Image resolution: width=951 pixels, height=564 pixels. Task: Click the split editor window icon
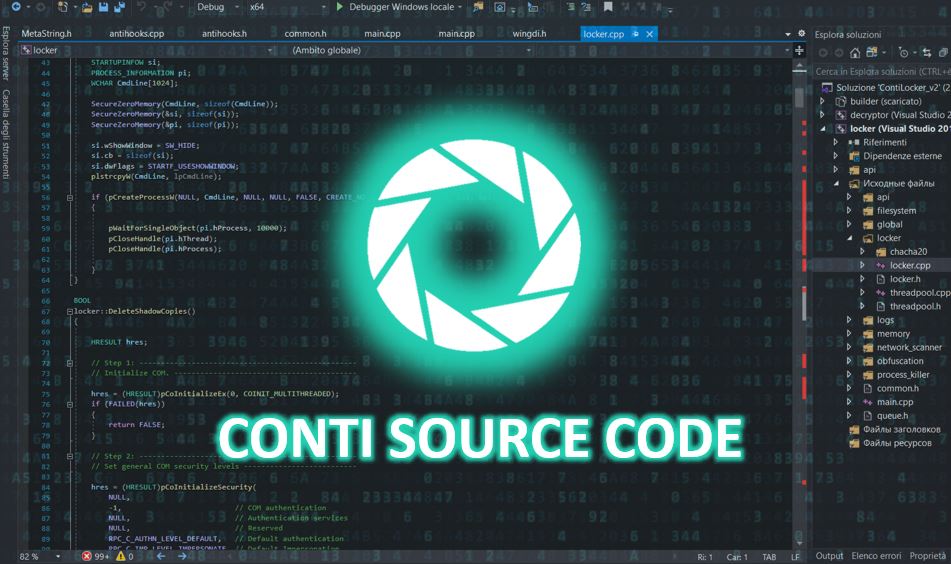(800, 50)
